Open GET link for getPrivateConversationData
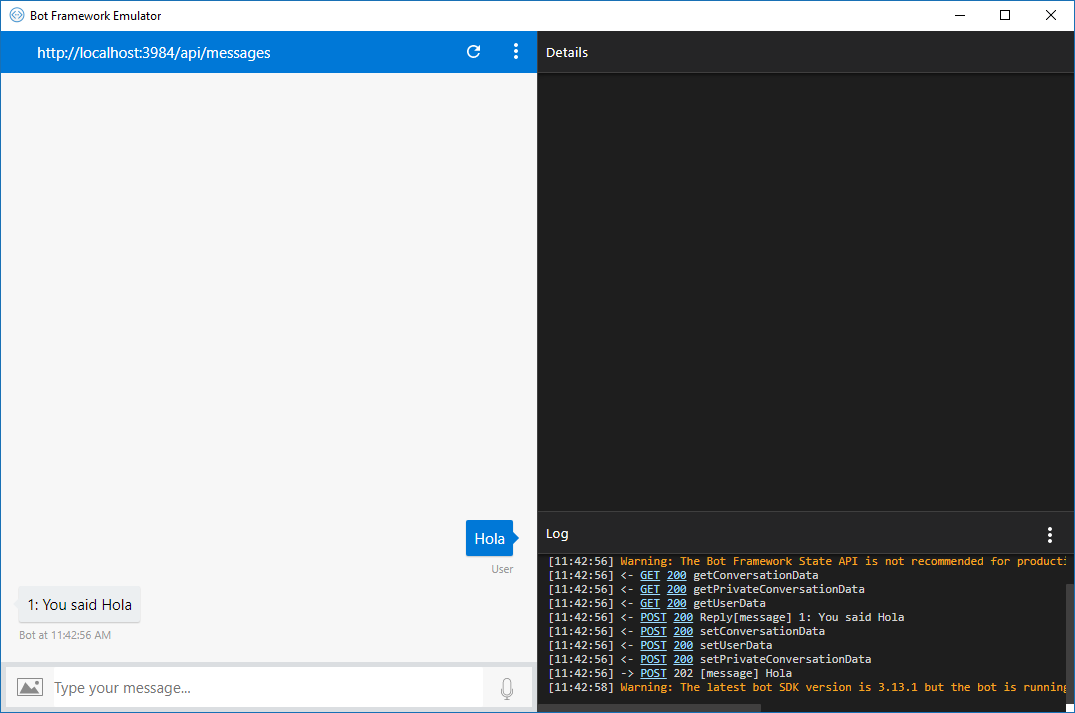 (650, 589)
